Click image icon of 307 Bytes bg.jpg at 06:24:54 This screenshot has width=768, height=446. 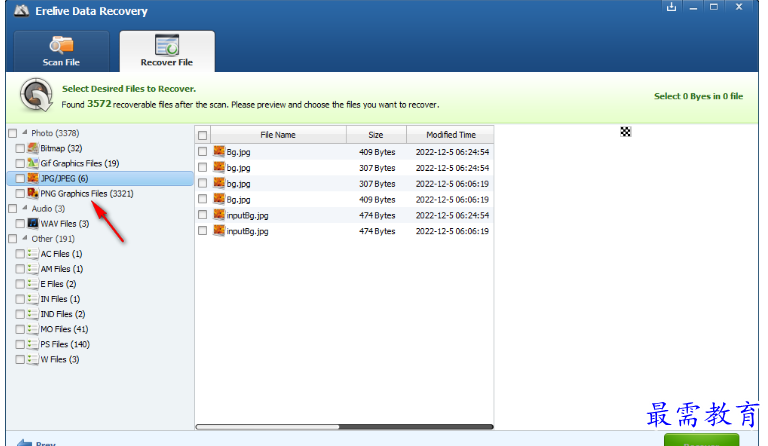click(x=219, y=167)
